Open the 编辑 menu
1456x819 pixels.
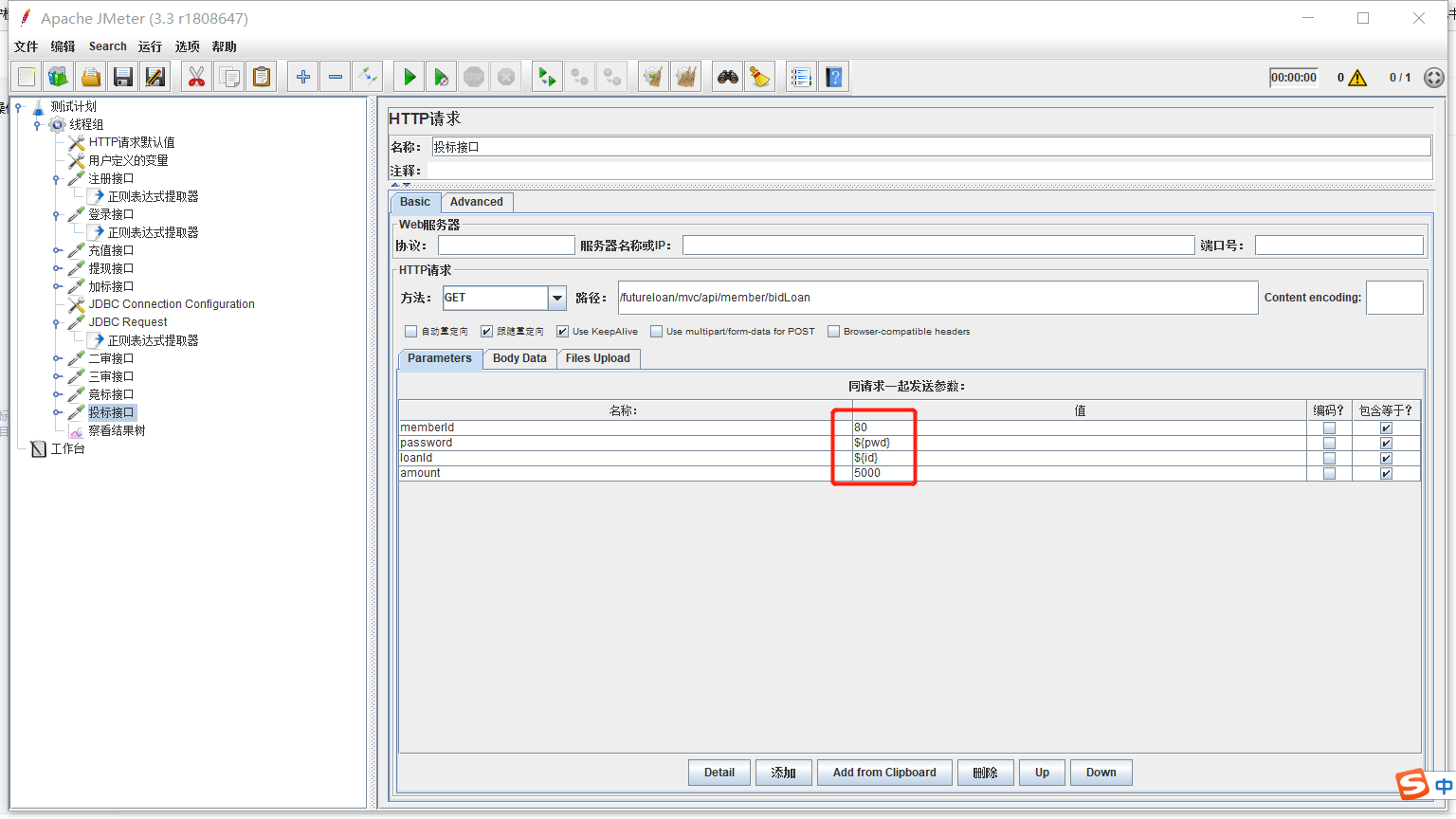63,46
